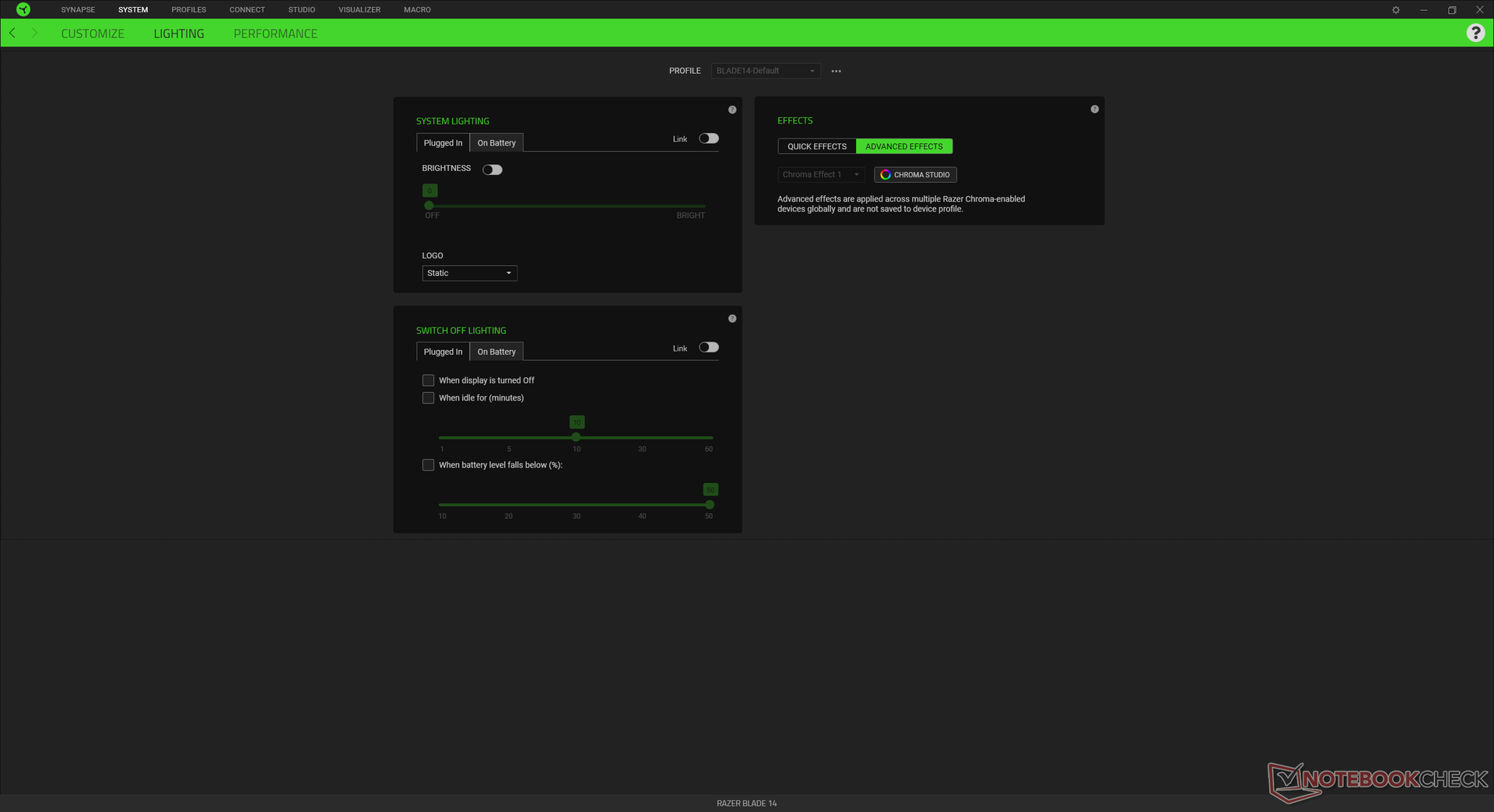Image resolution: width=1494 pixels, height=812 pixels.
Task: Go back with the left arrow
Action: coord(12,33)
